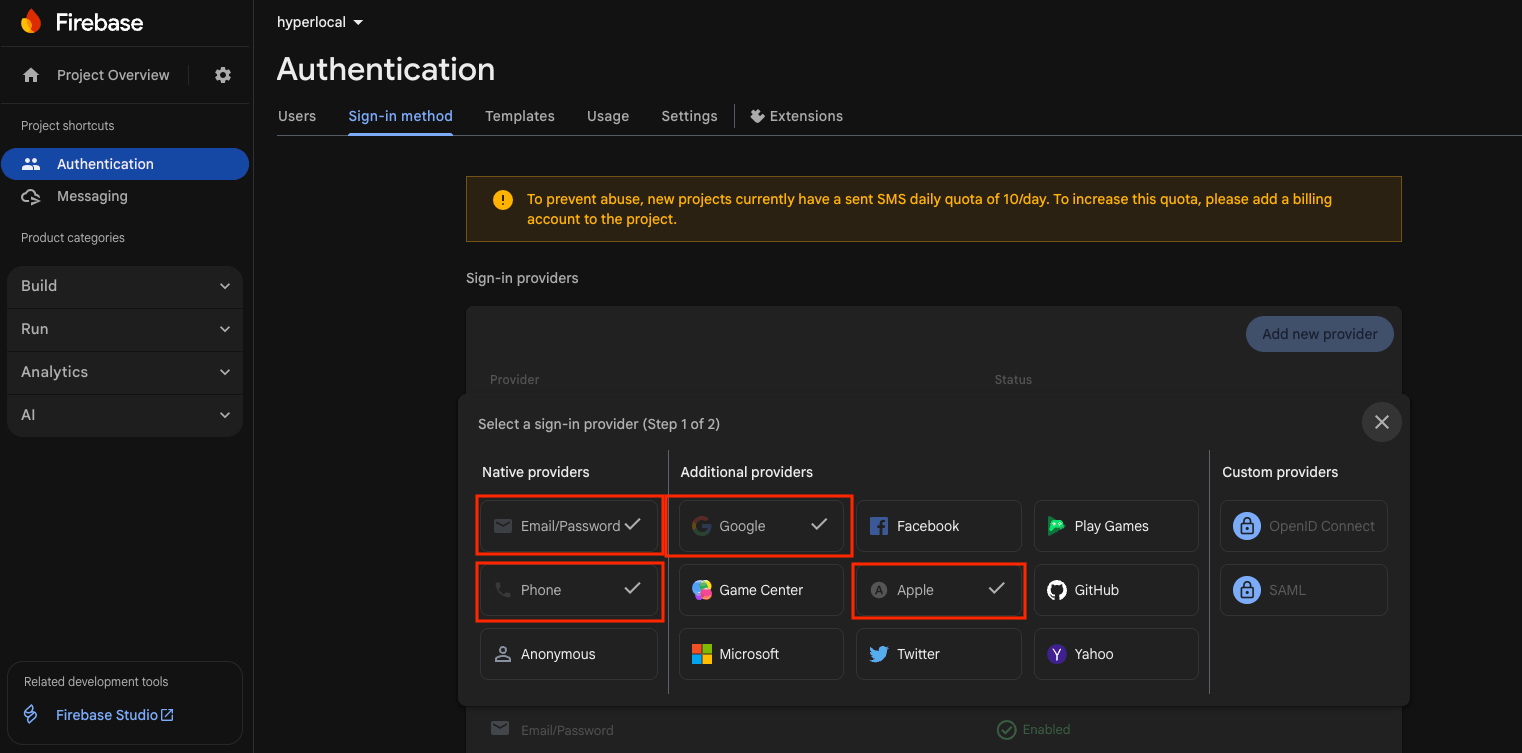Click Project Overview label in sidebar
Screen dimensions: 1522x753
(113, 75)
